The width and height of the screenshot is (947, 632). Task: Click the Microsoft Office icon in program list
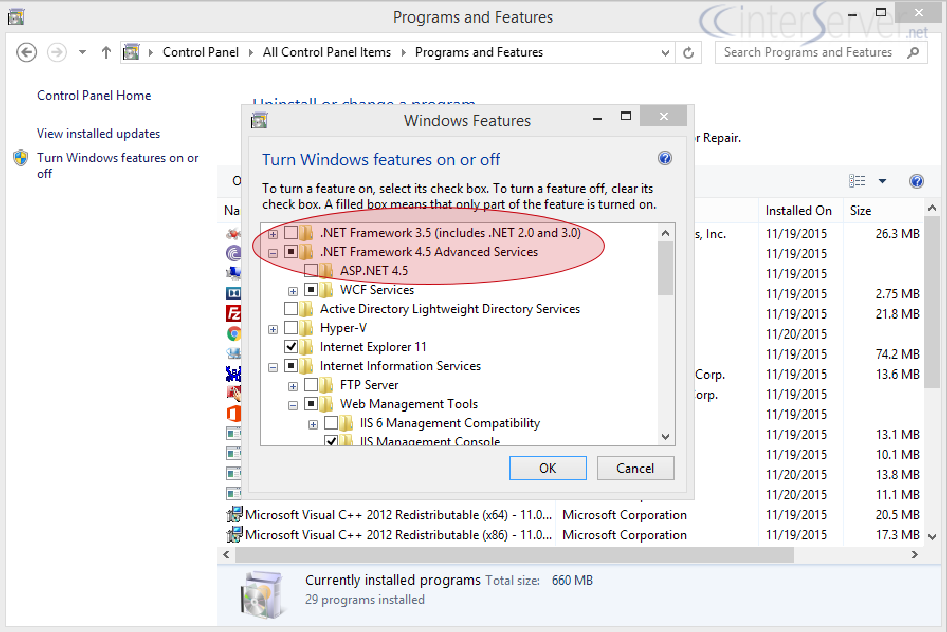coord(234,414)
